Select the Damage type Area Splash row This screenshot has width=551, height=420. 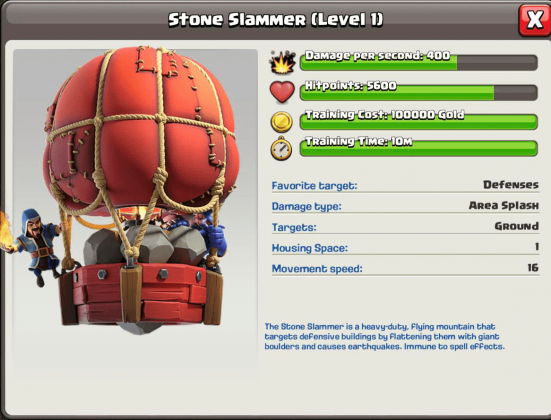click(x=405, y=206)
